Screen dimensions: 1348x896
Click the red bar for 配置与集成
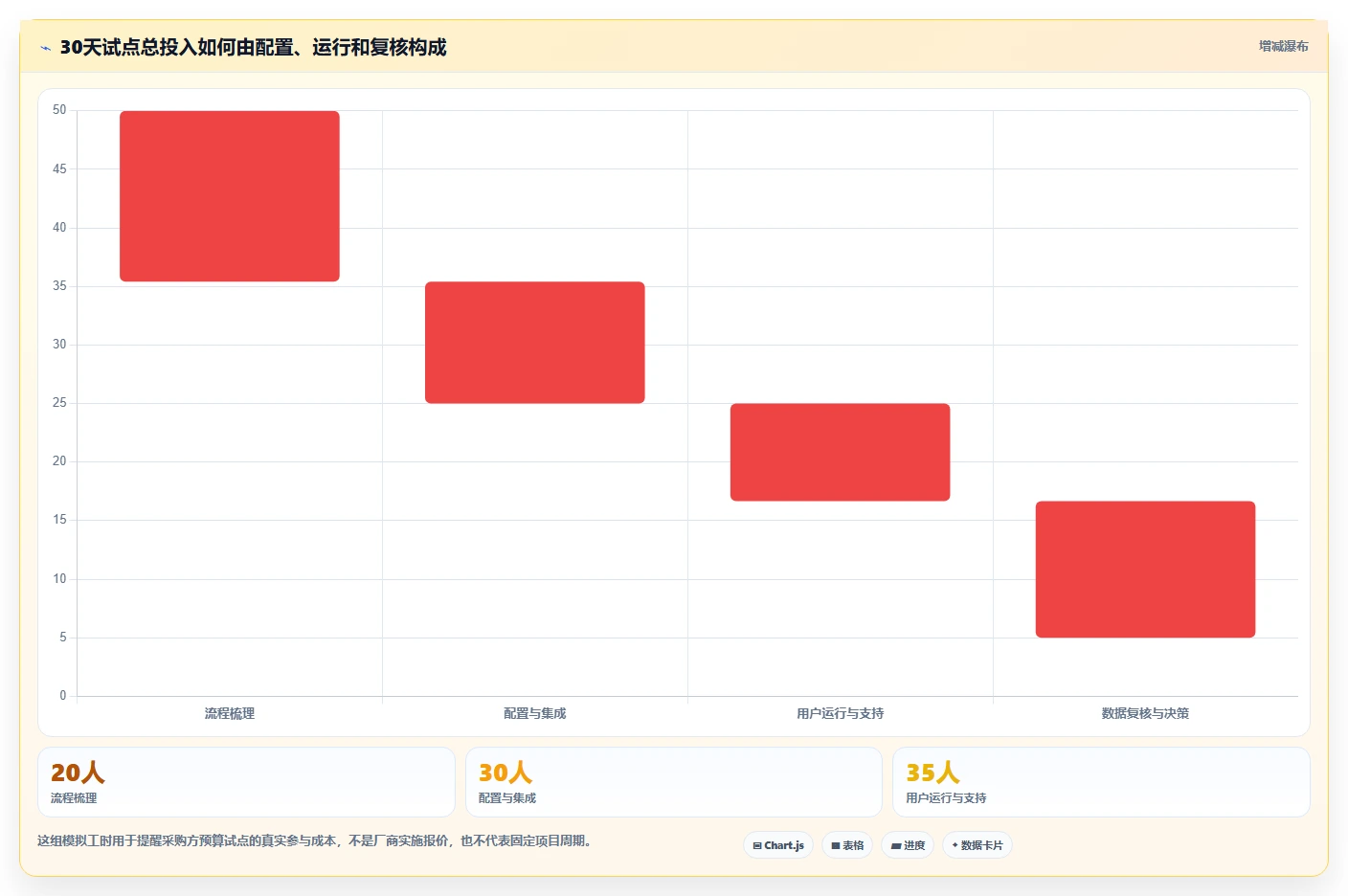click(x=535, y=343)
